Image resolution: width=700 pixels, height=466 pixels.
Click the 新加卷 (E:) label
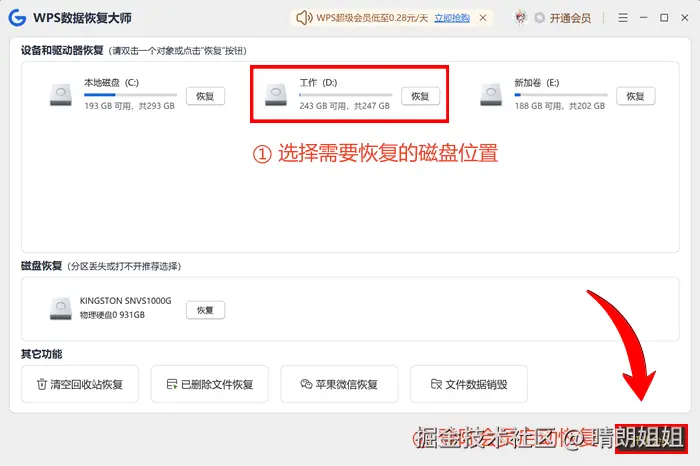click(537, 83)
